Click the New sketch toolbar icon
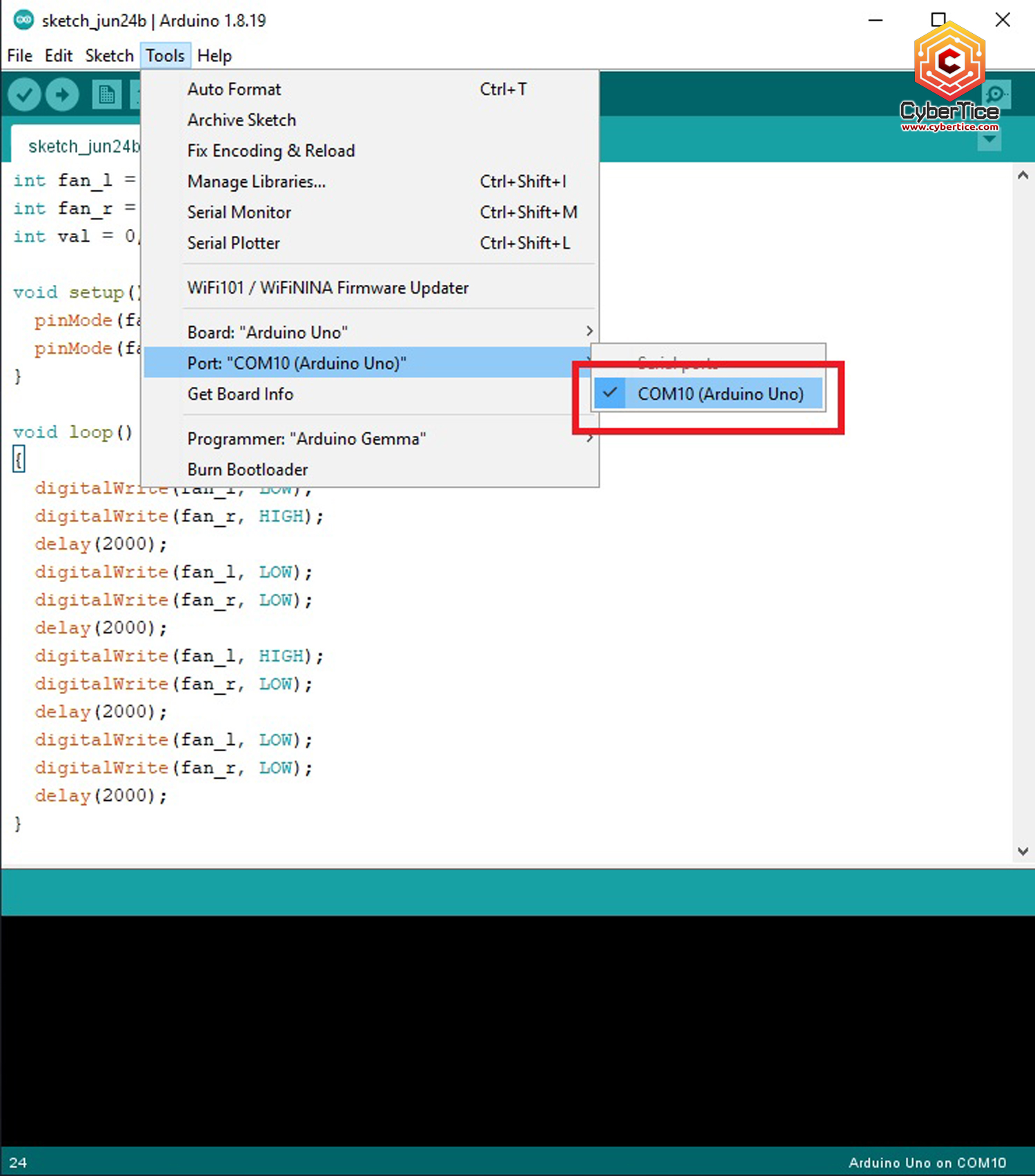The width and height of the screenshot is (1035, 1176). [106, 94]
